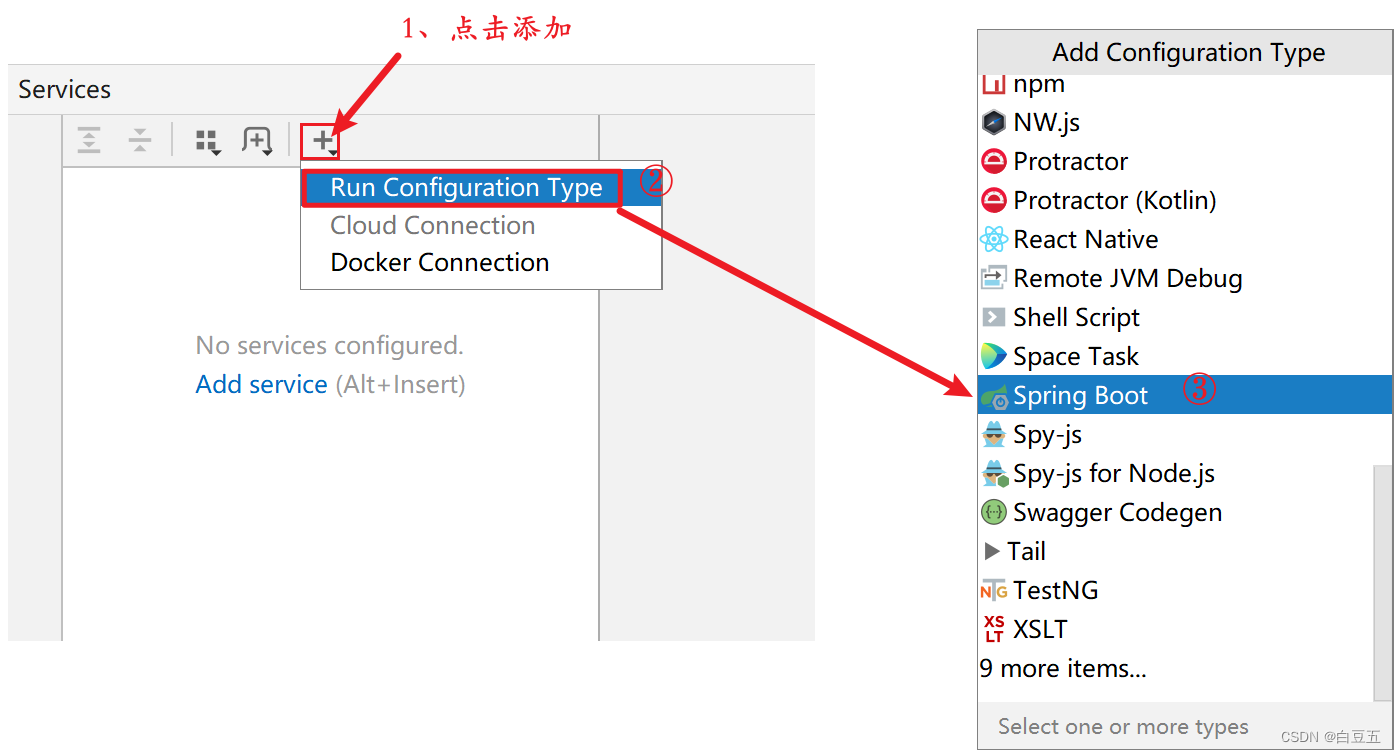Click the Remote JVM Debug icon
The image size is (1396, 753).
click(x=993, y=278)
